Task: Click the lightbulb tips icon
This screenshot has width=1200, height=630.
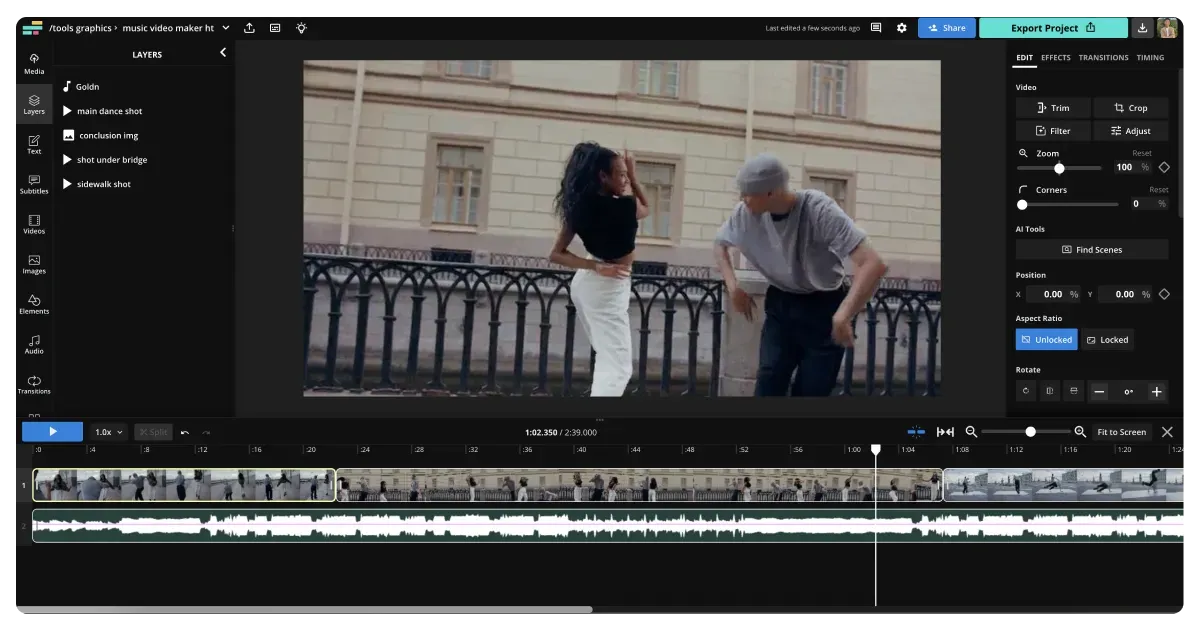Action: 301,28
